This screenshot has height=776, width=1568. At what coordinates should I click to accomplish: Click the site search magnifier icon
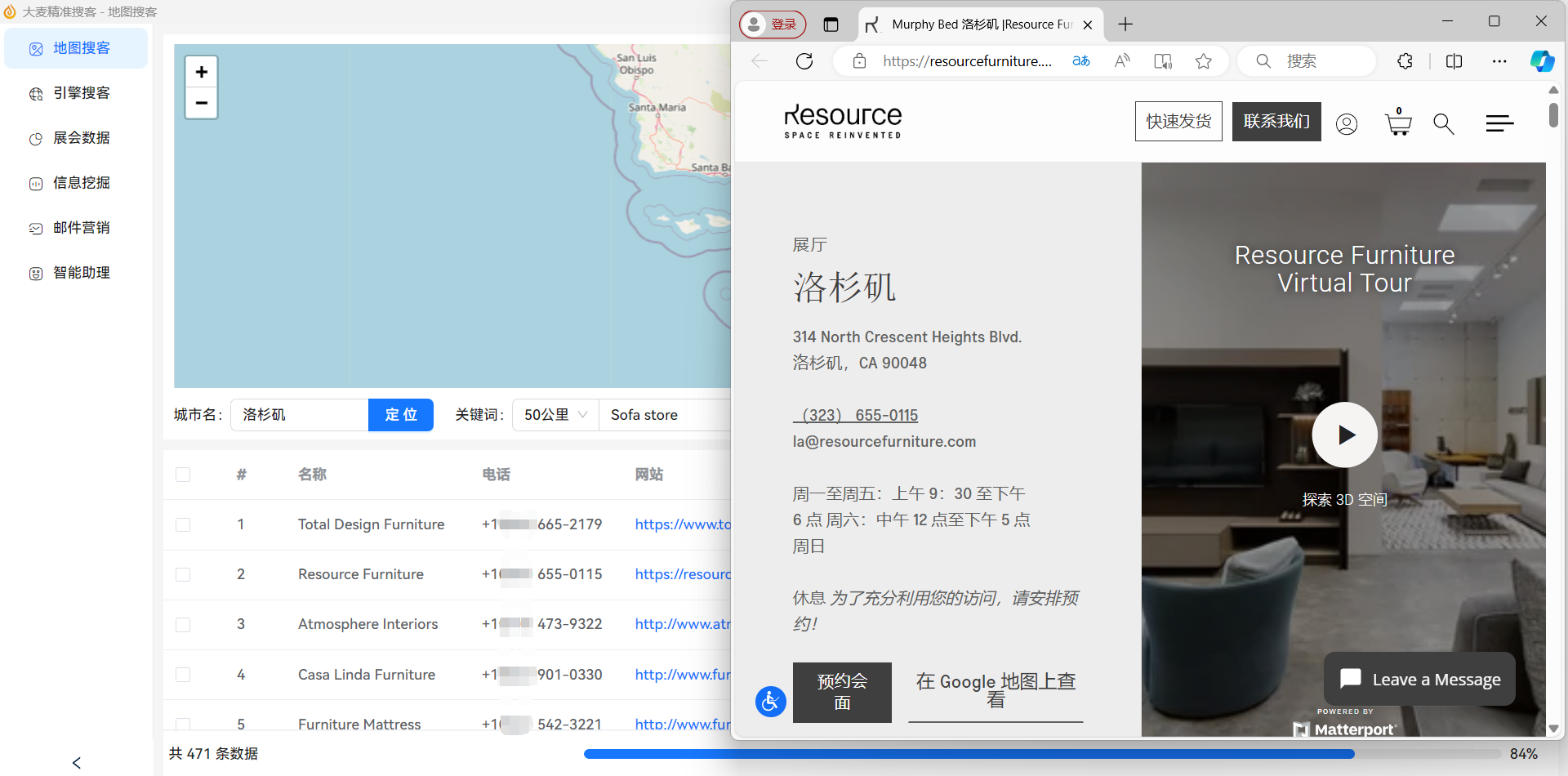(1444, 123)
